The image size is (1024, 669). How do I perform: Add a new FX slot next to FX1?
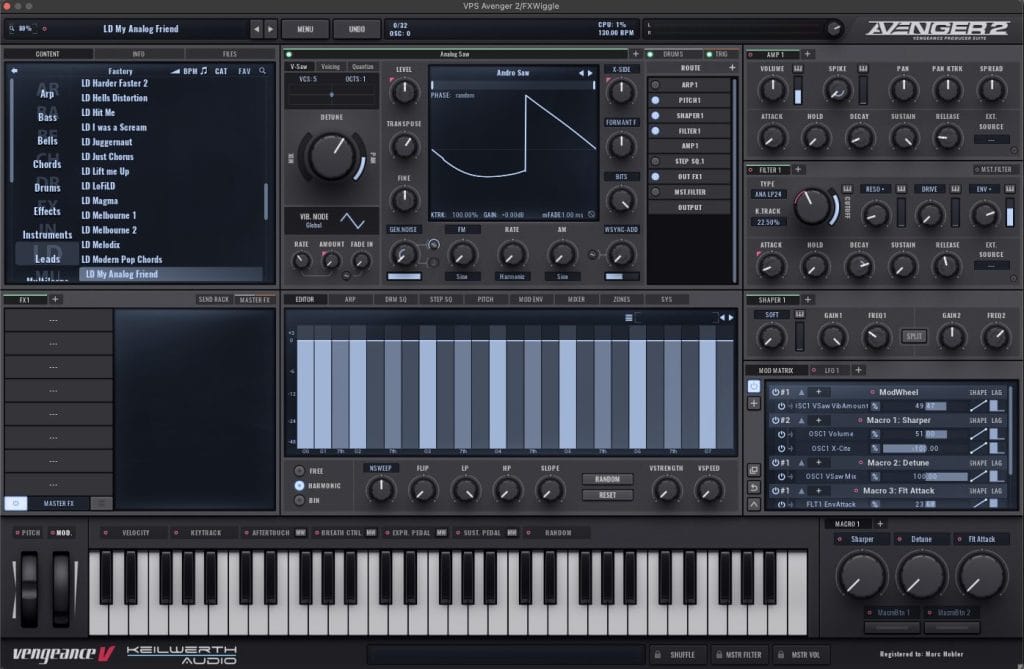point(56,299)
